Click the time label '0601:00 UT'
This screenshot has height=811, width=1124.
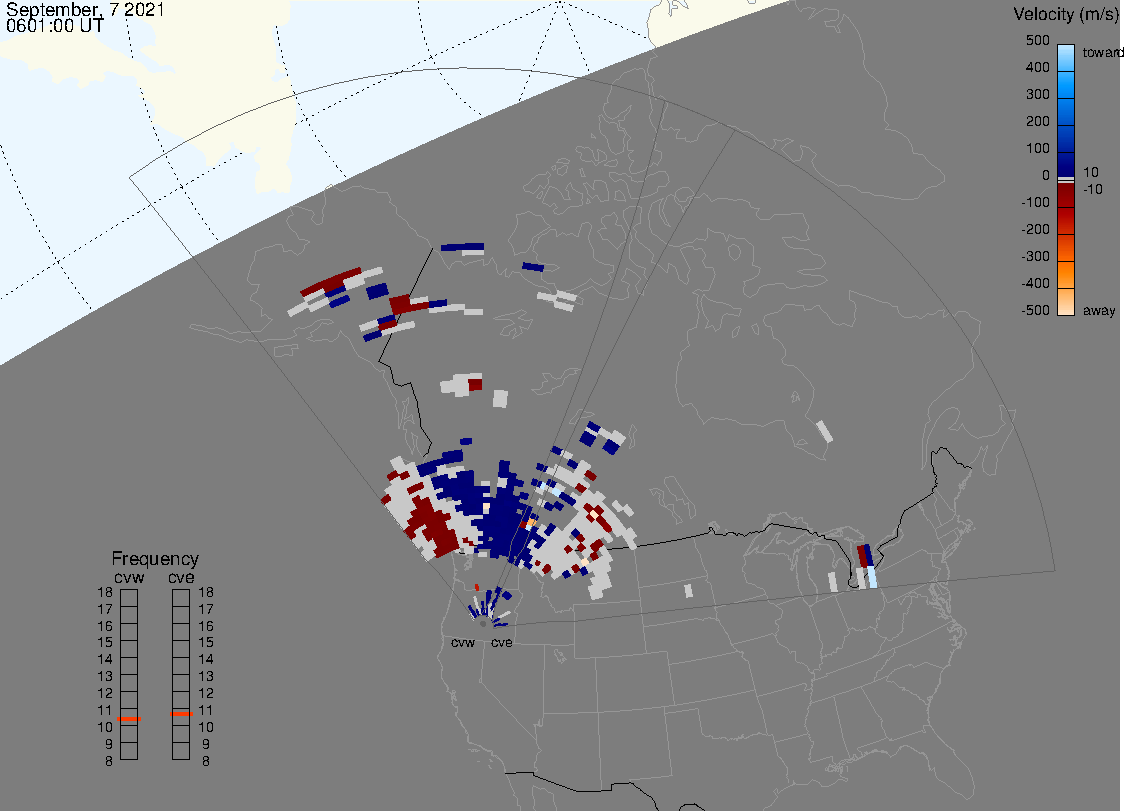point(54,25)
